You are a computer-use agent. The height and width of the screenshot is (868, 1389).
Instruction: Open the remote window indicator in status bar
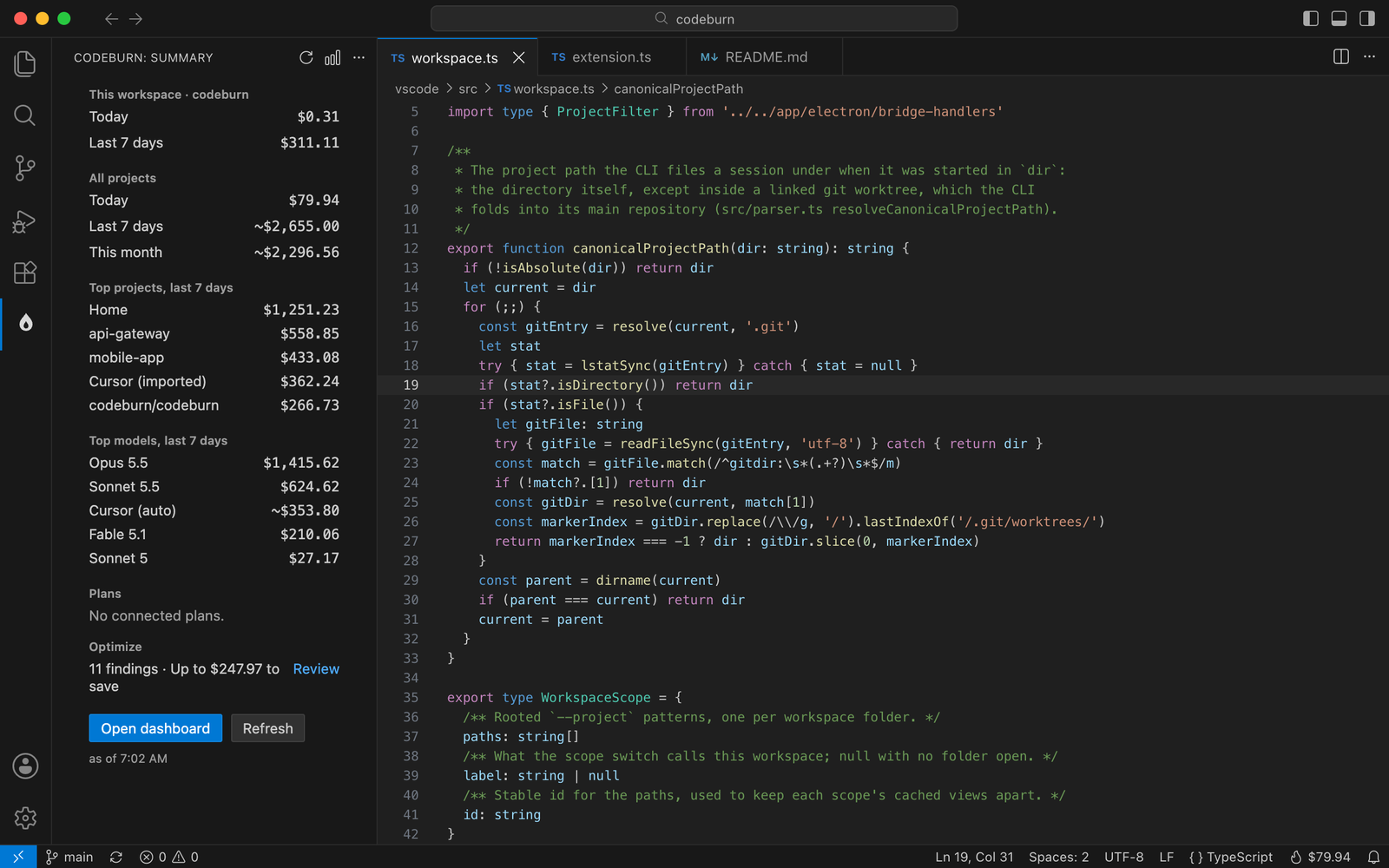[18, 857]
